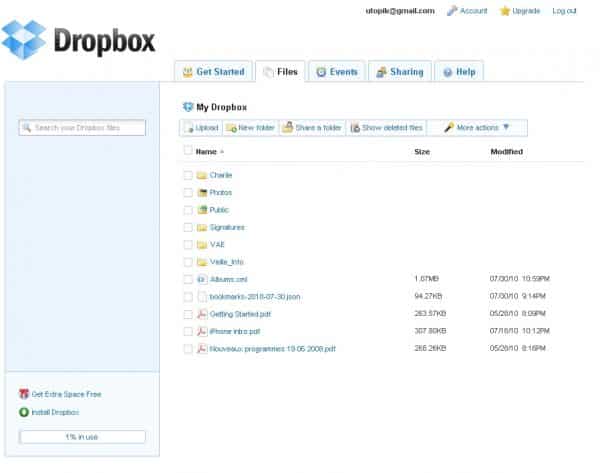Check the Signatures folder checkbox
Viewport: 600px width, 473px height.
point(188,227)
